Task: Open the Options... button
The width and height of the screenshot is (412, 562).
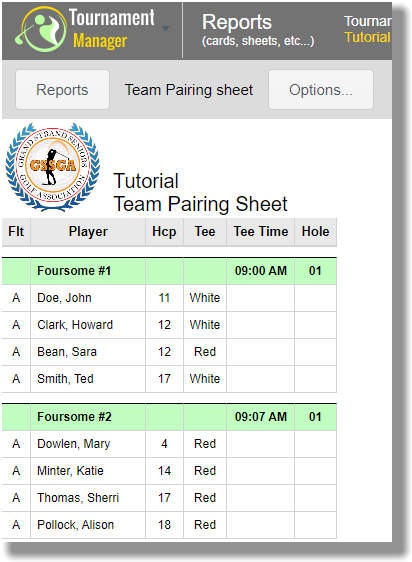Action: [x=321, y=90]
